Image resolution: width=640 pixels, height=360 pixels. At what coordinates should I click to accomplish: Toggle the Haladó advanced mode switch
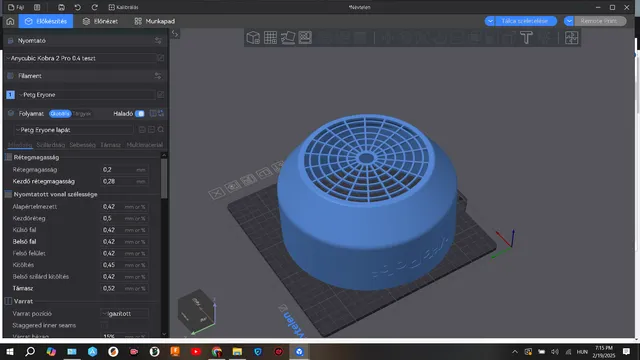click(x=140, y=113)
